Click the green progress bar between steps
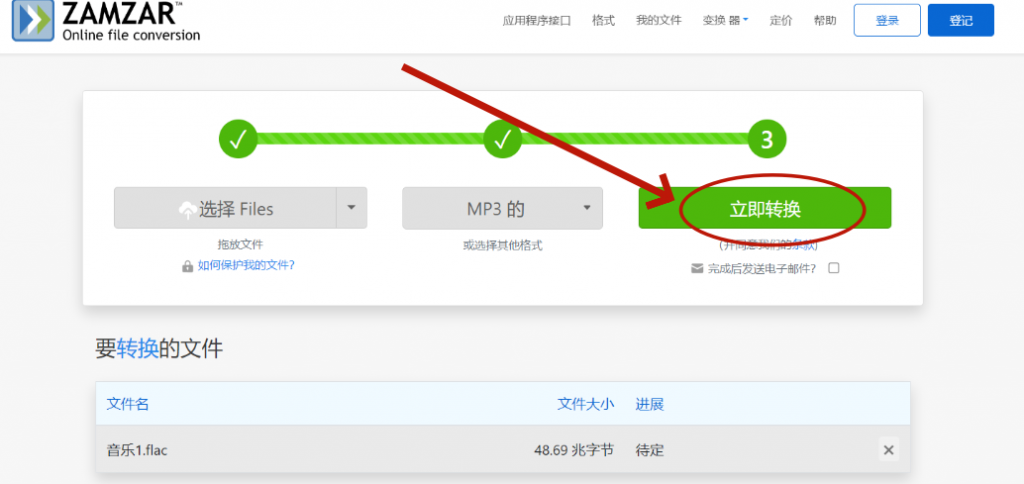This screenshot has height=484, width=1024. coord(370,140)
